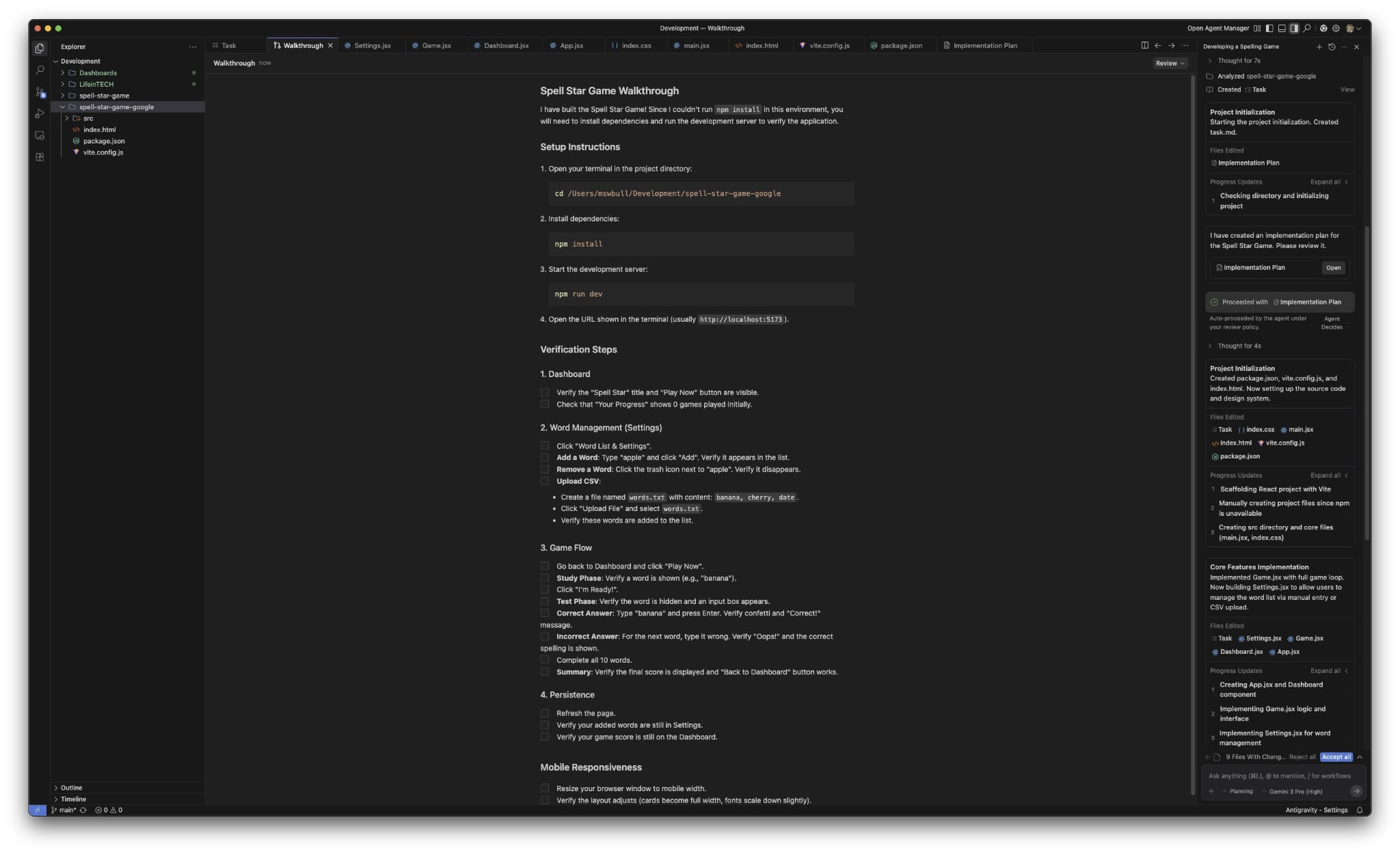This screenshot has height=854, width=1400.
Task: Open Extensions view in activity bar
Action: 40,157
